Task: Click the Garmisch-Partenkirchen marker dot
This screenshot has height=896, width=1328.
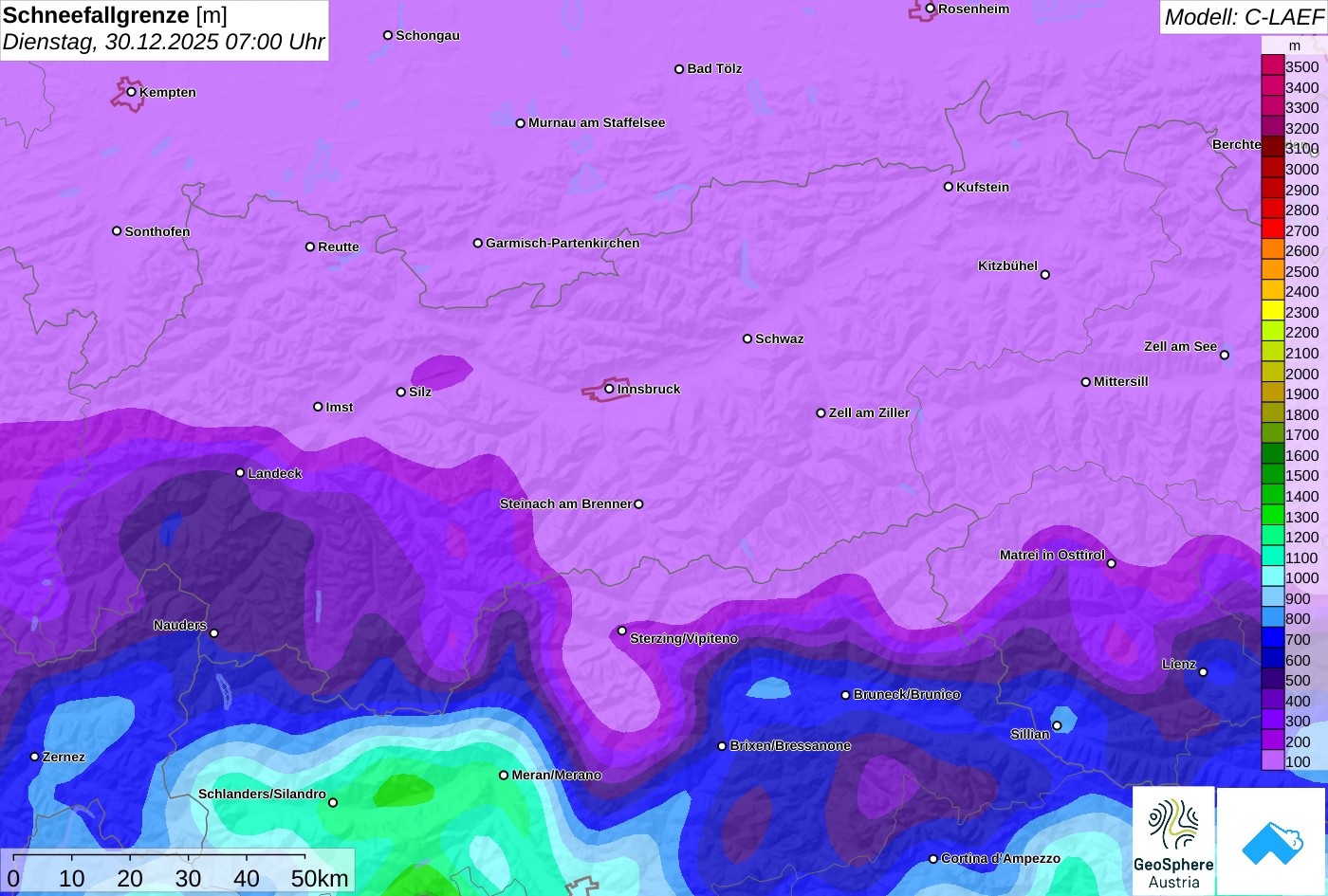Action: tap(478, 243)
